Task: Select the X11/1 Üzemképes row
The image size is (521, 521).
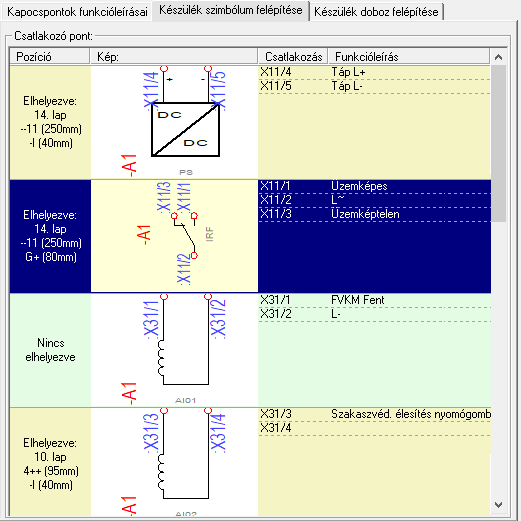Action: 375,186
